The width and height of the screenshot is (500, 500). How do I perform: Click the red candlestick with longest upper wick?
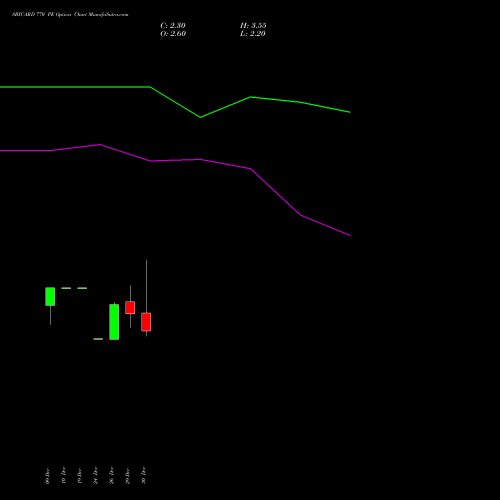tap(146, 322)
